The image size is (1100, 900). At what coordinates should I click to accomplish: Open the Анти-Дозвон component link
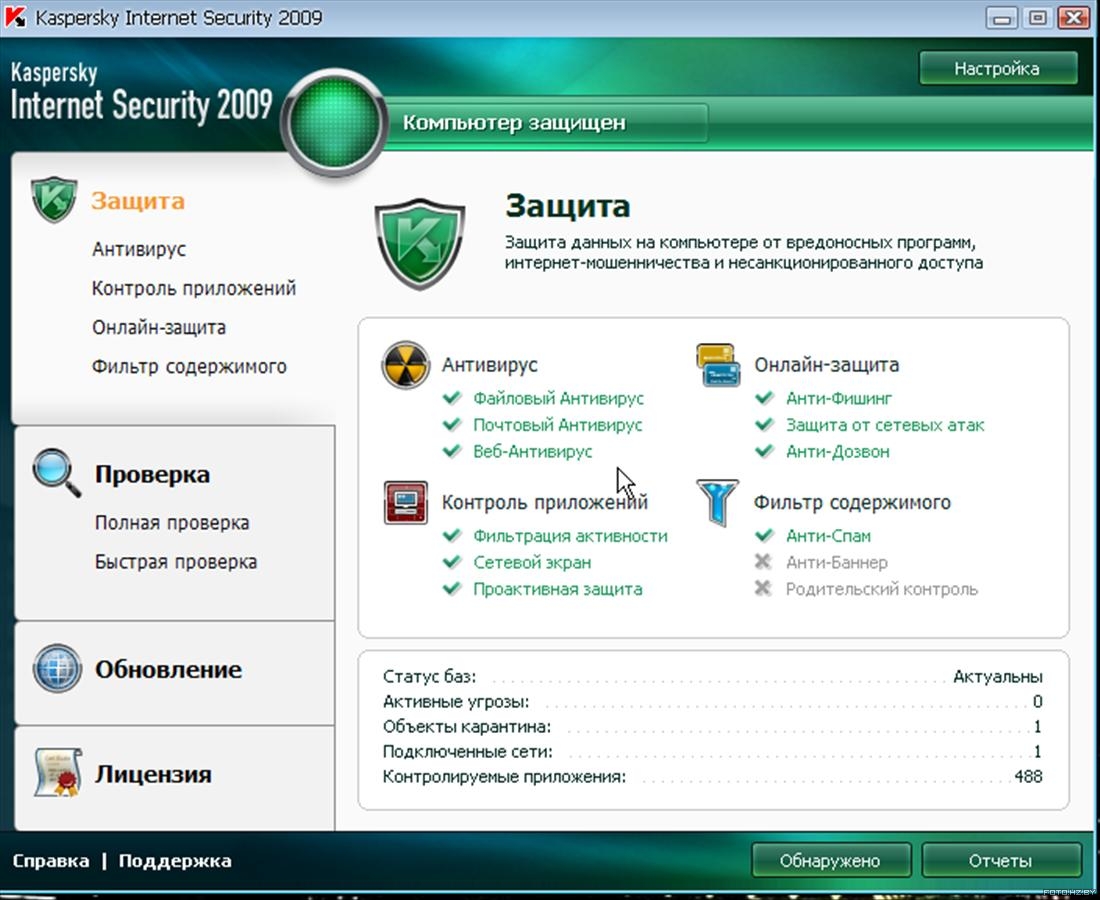tap(838, 452)
